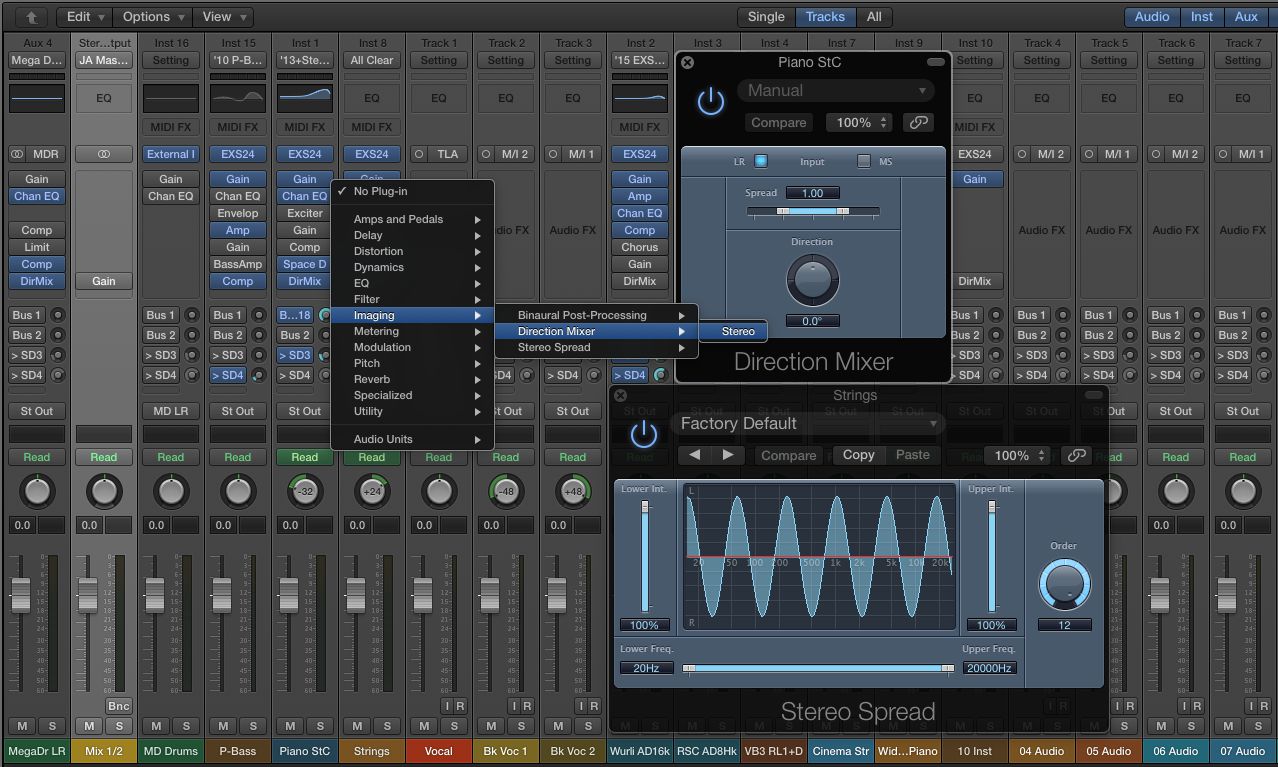This screenshot has height=767, width=1278.
Task: Mute the MegaDr LR channel
Action: pyautogui.click(x=23, y=726)
